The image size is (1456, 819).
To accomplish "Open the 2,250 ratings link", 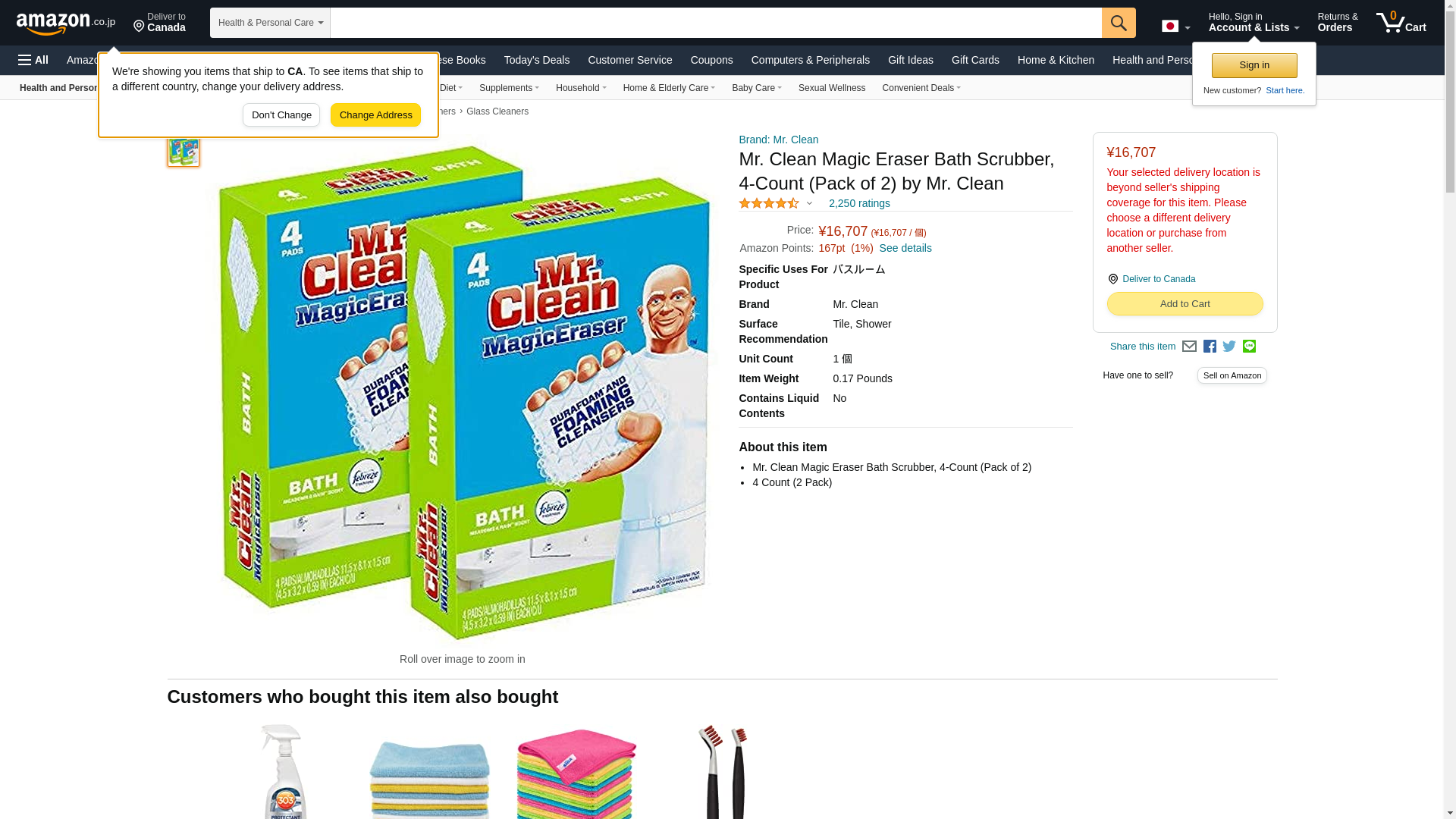I will (859, 203).
